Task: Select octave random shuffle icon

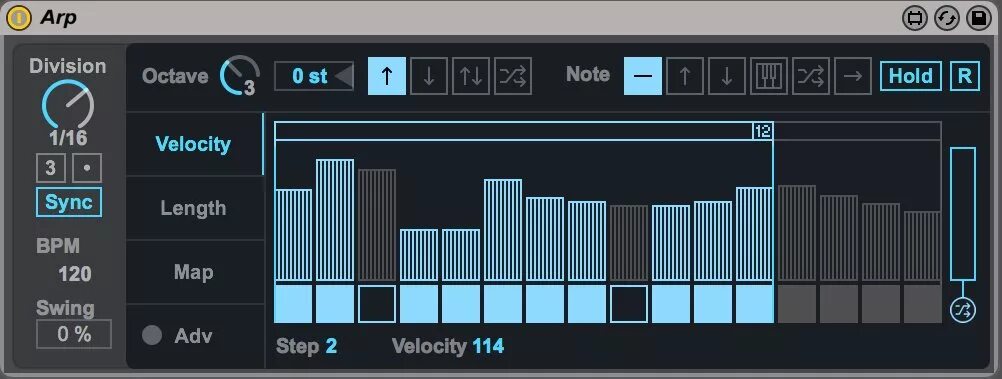Action: point(513,76)
